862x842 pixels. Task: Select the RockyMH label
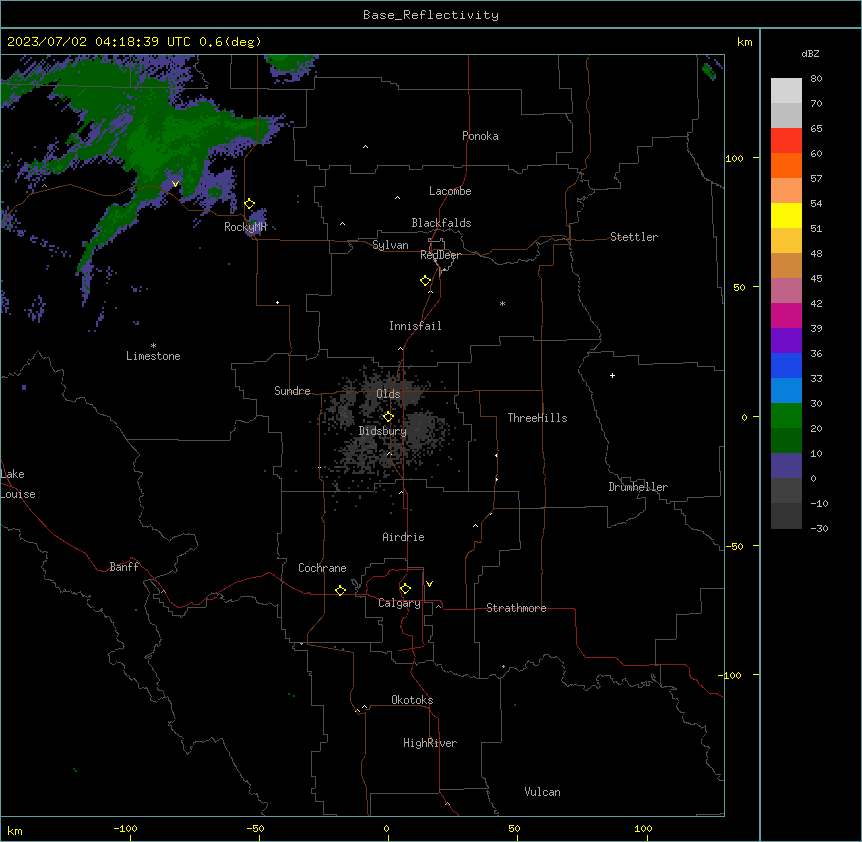click(245, 227)
